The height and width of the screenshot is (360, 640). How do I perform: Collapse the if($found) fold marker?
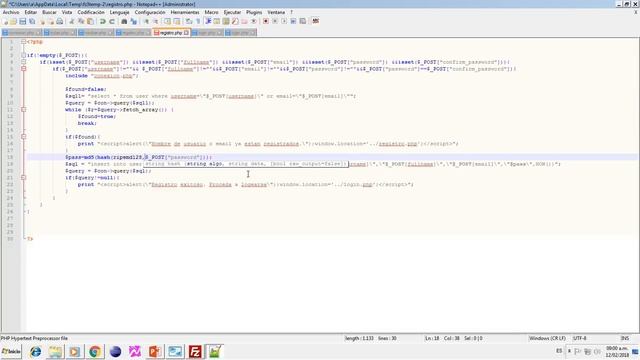24,137
